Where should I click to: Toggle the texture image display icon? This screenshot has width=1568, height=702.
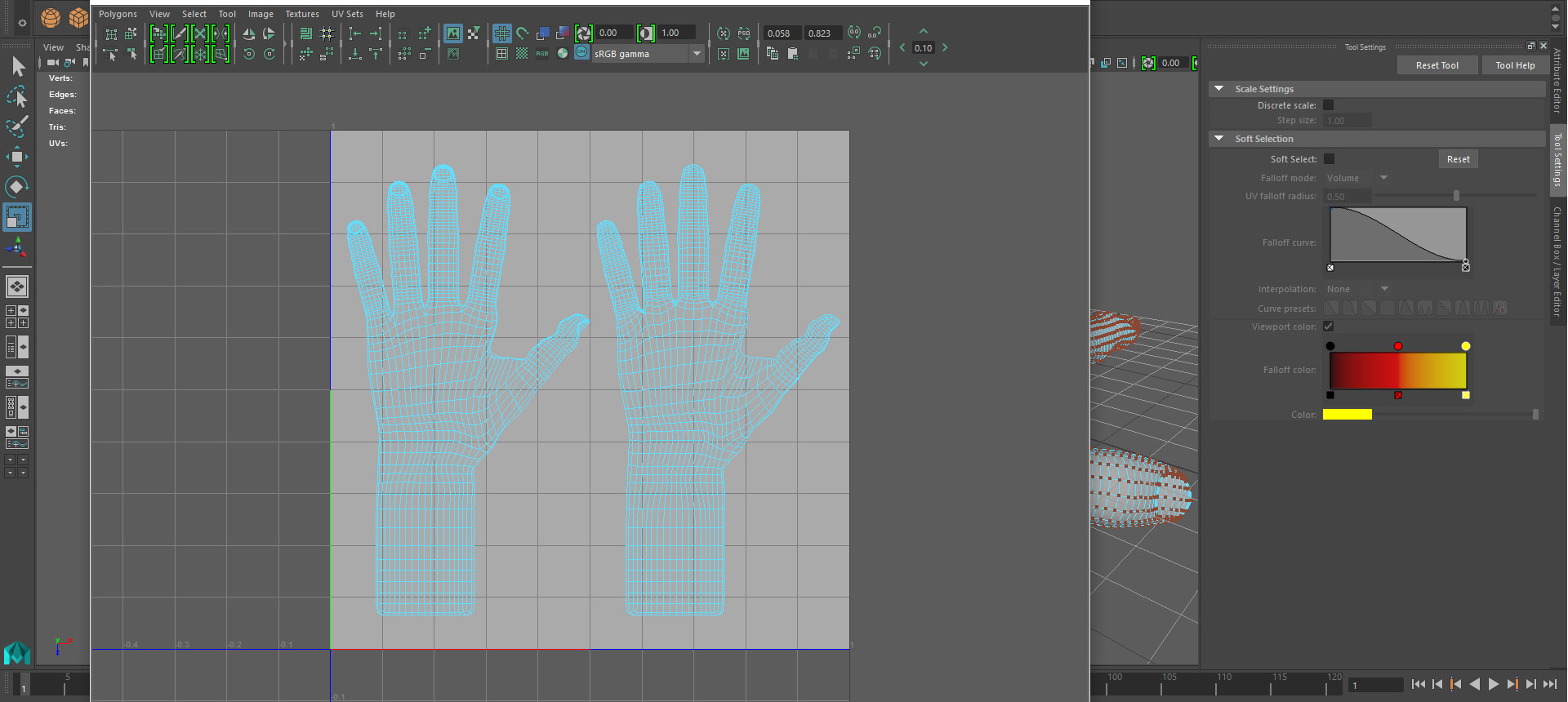click(453, 33)
